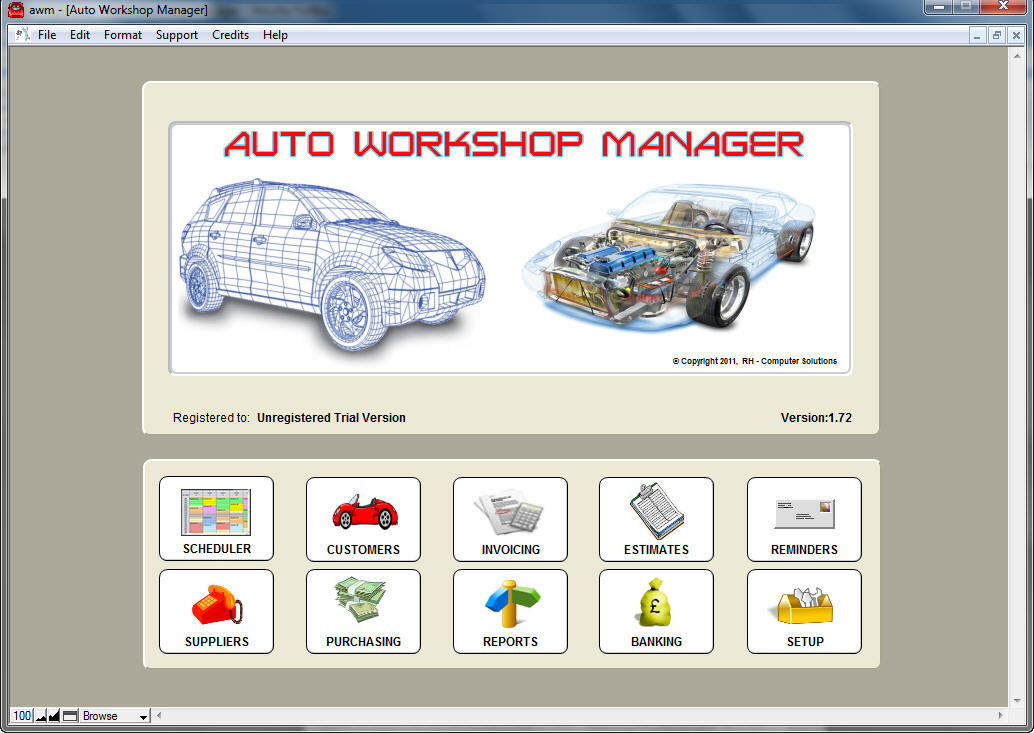The image size is (1034, 733).
Task: Launch the Invoicing module
Action: pos(510,518)
